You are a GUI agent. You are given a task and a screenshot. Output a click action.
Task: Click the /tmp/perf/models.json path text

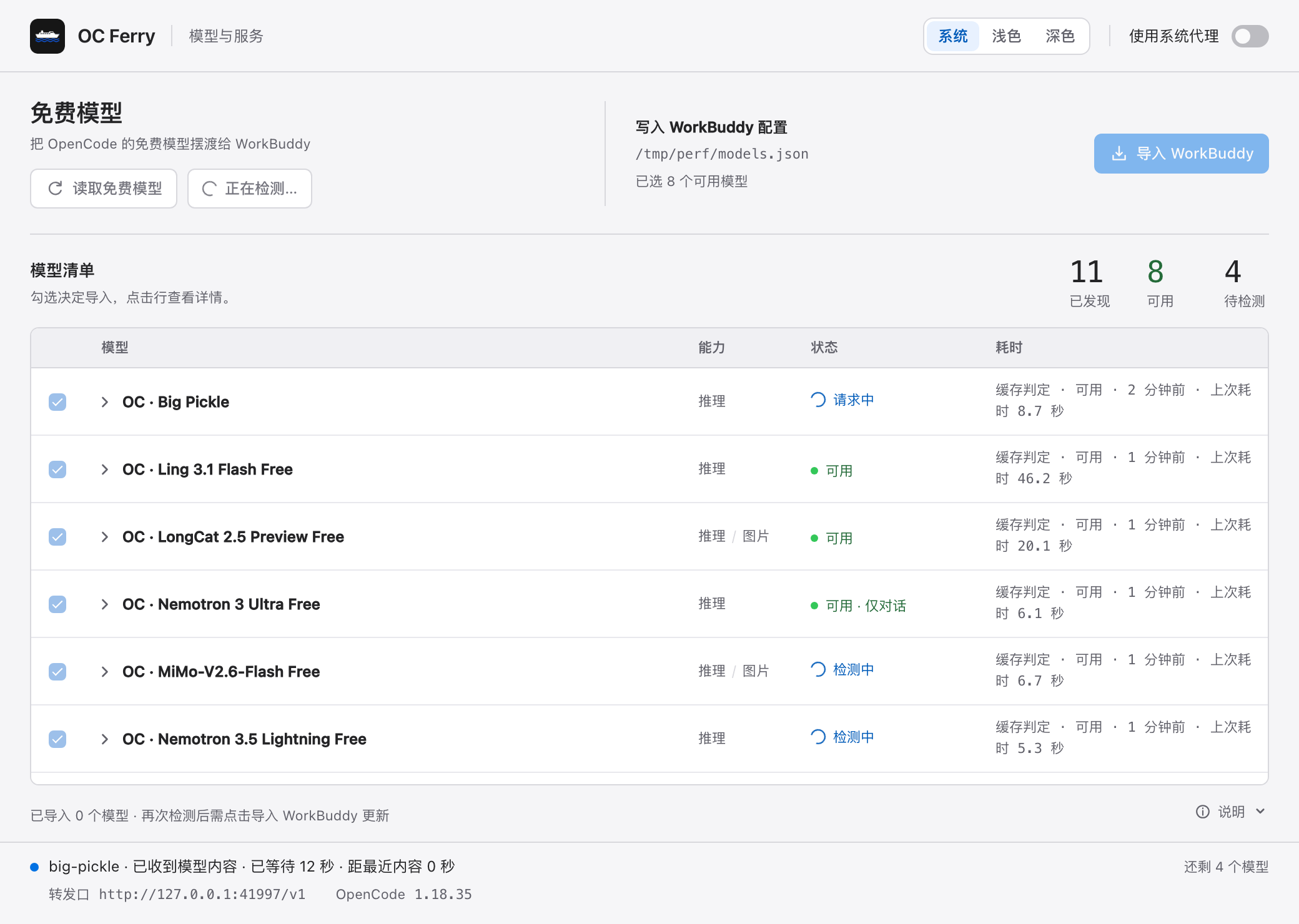tap(722, 154)
